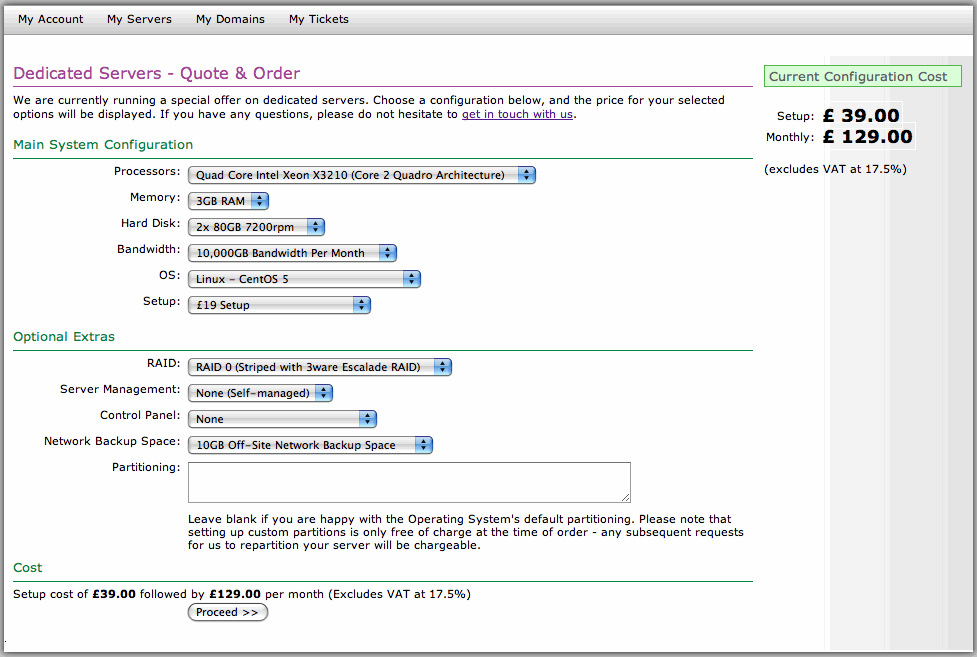Follow the 'get in touch with us' link

tap(517, 114)
